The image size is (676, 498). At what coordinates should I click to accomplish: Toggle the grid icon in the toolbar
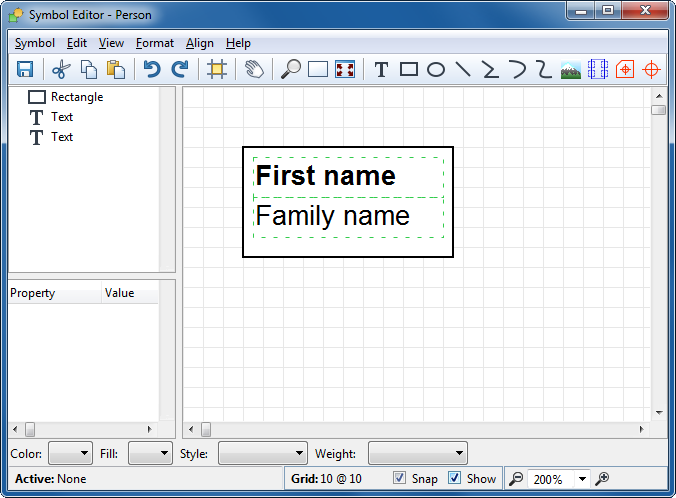216,69
